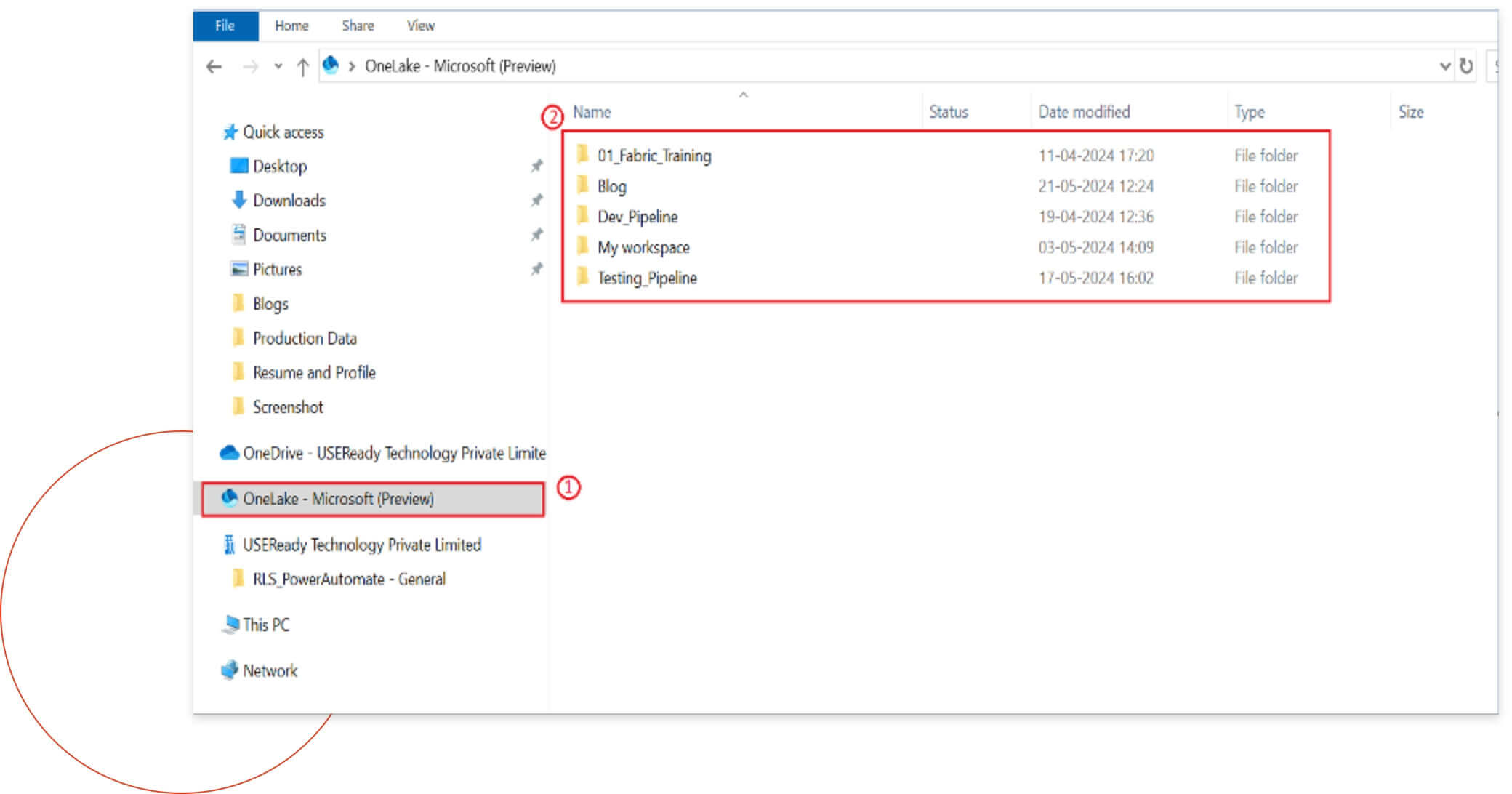Sort by the Size column header
This screenshot has height=794, width=1512.
1411,112
